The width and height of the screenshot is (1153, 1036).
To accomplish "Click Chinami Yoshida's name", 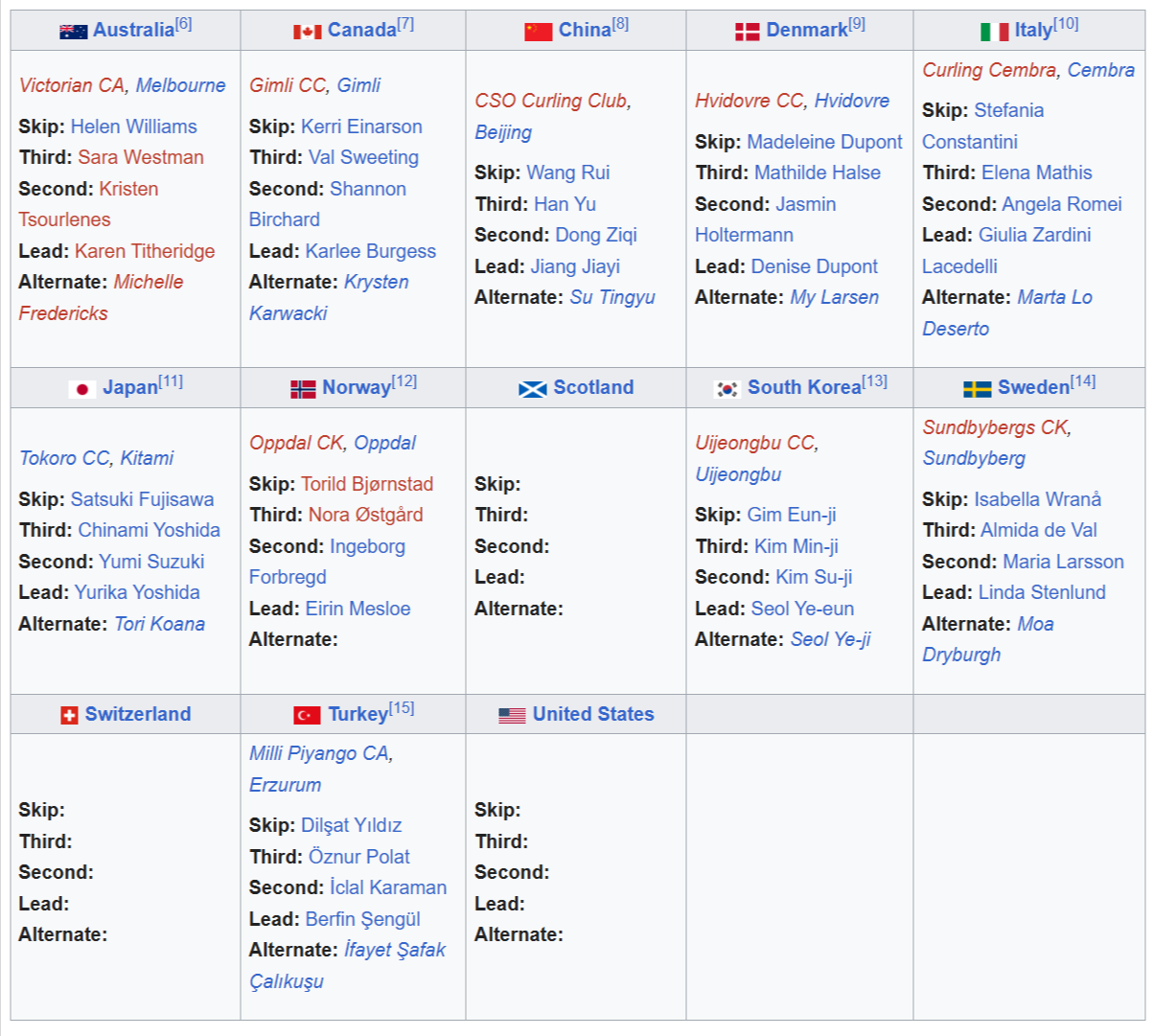I will [x=150, y=530].
